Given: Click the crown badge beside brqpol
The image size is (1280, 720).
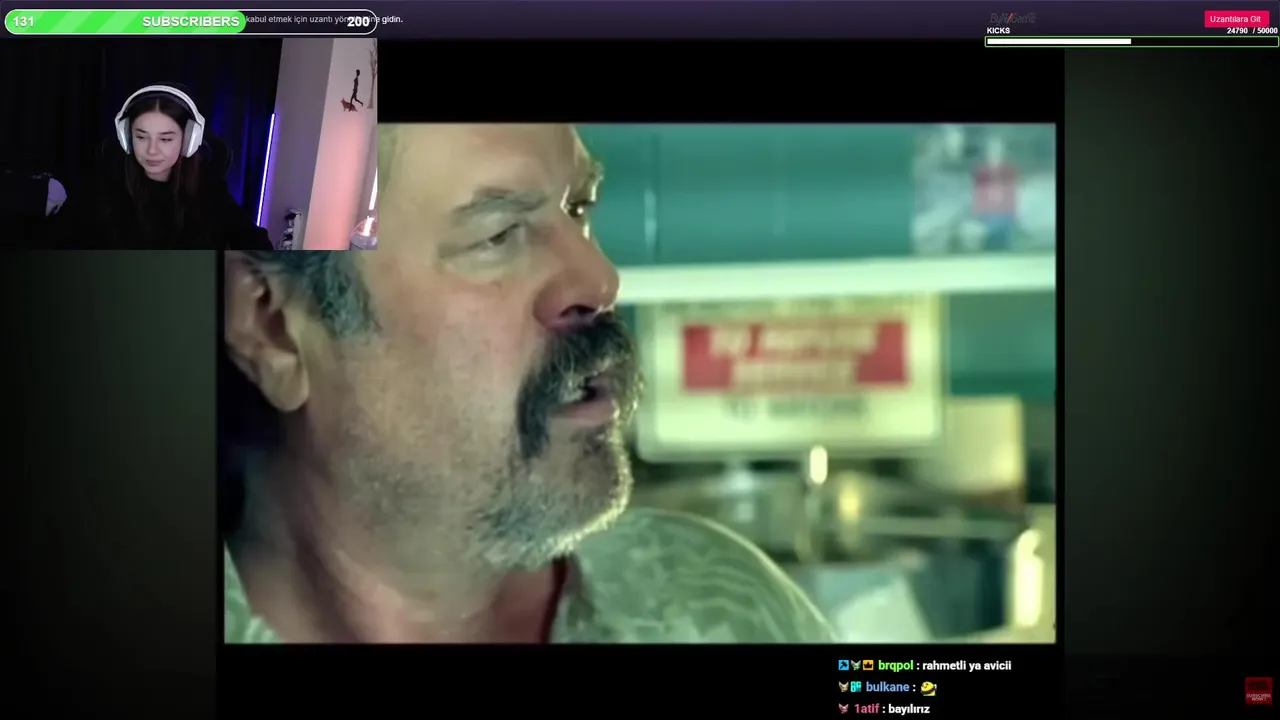Looking at the screenshot, I should (x=868, y=665).
